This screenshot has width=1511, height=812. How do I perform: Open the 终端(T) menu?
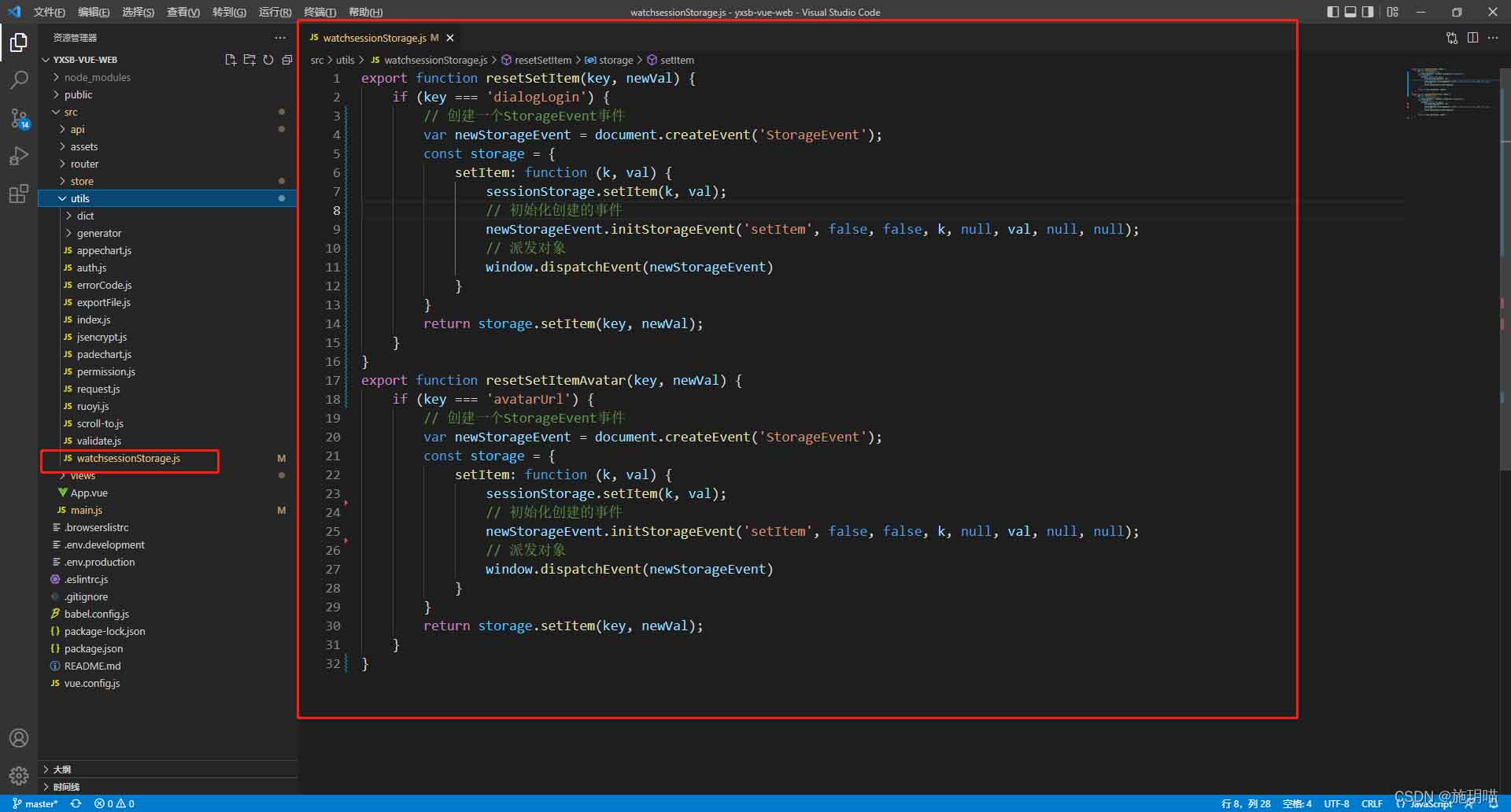pyautogui.click(x=320, y=12)
